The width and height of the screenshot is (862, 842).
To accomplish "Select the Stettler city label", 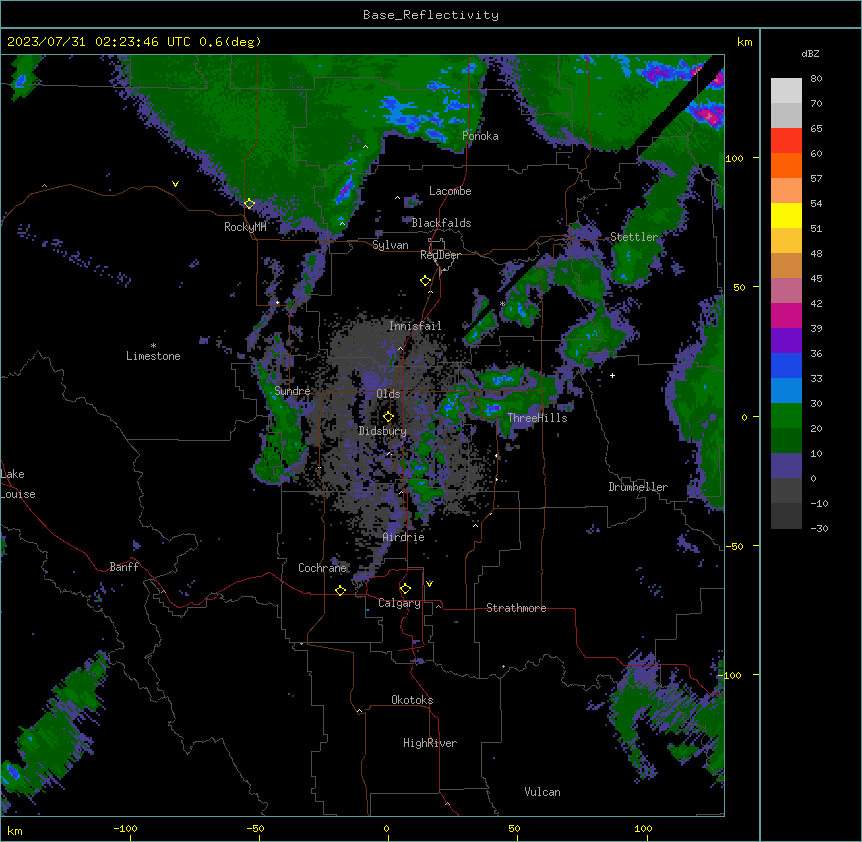I will point(634,237).
